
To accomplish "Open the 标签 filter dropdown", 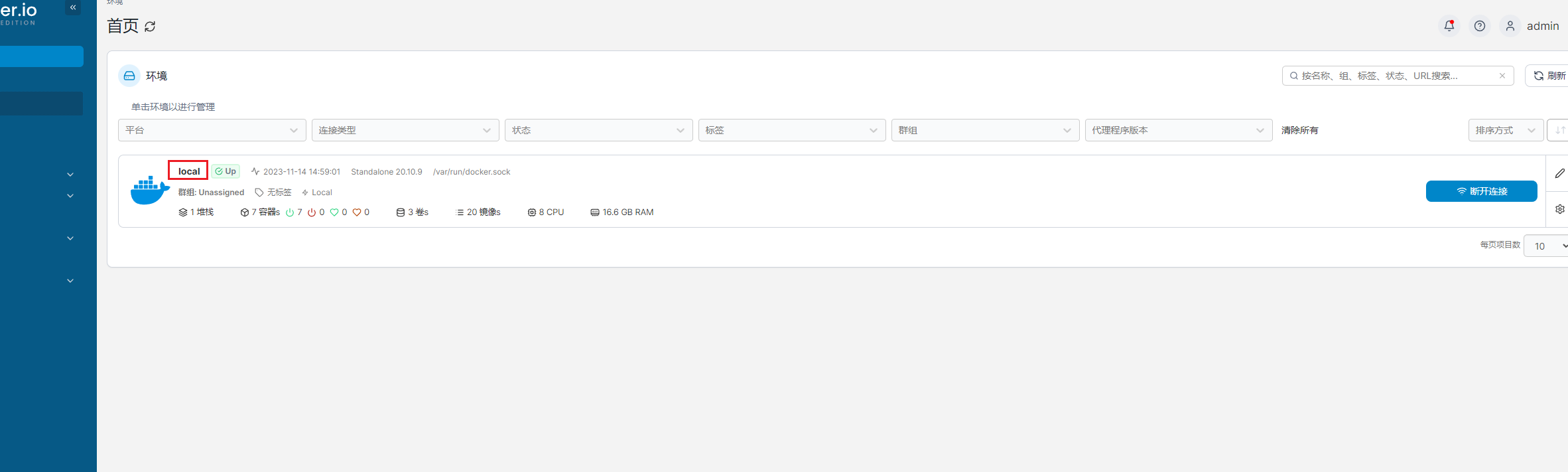I will click(792, 130).
